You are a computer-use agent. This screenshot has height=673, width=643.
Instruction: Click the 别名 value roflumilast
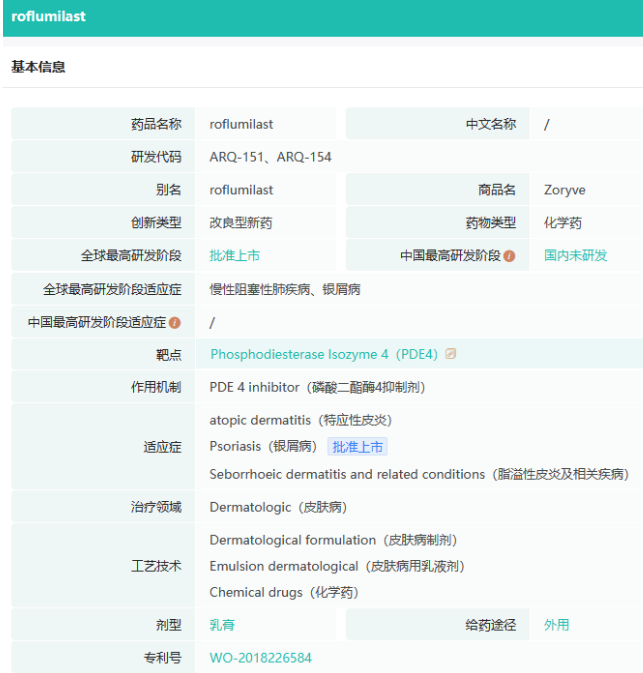click(241, 190)
